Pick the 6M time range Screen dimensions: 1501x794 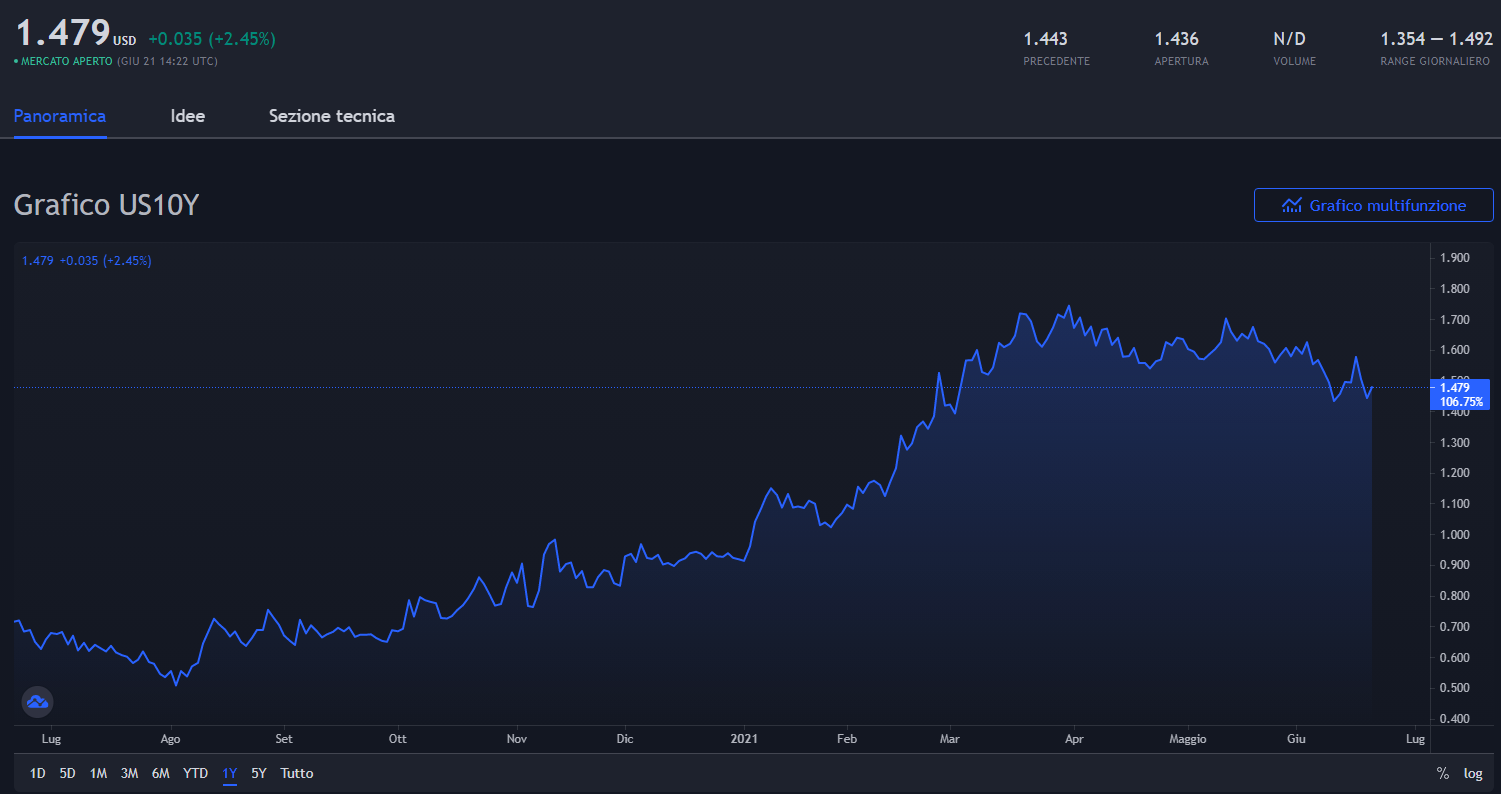(160, 773)
